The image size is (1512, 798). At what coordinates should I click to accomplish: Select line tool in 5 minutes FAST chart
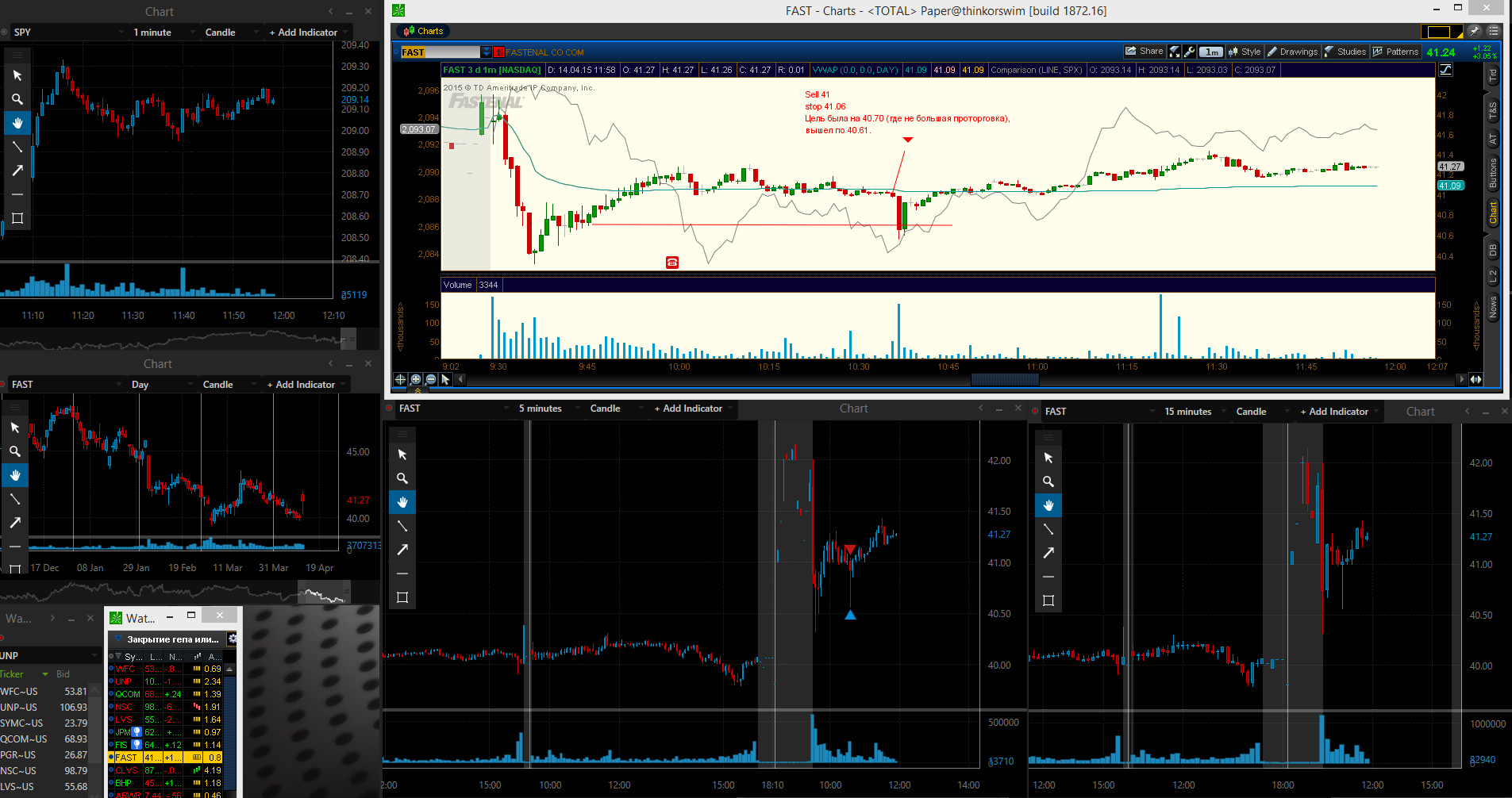[x=402, y=526]
